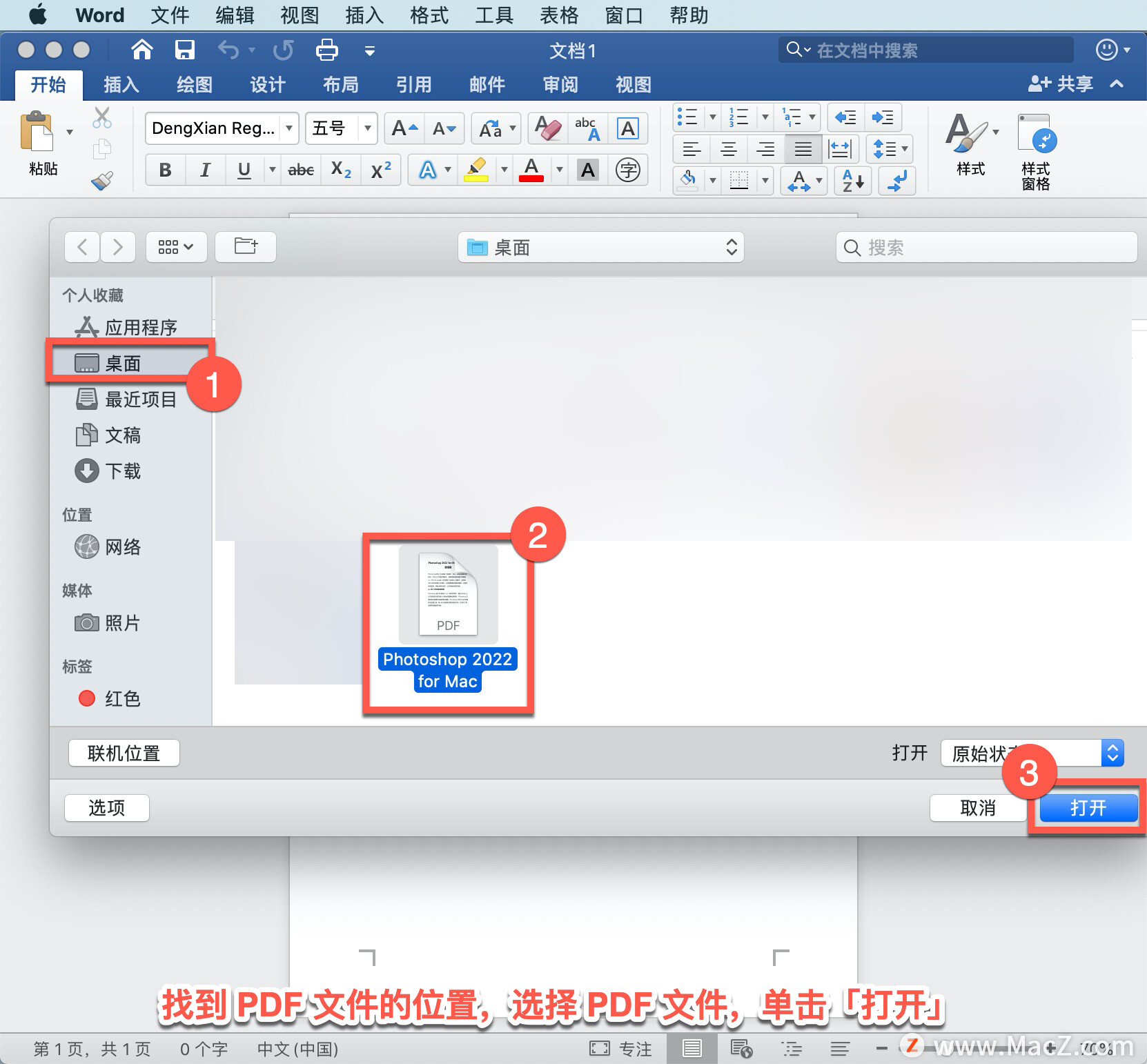This screenshot has height=1064, width=1147.
Task: Apply character border icon
Action: 627,128
